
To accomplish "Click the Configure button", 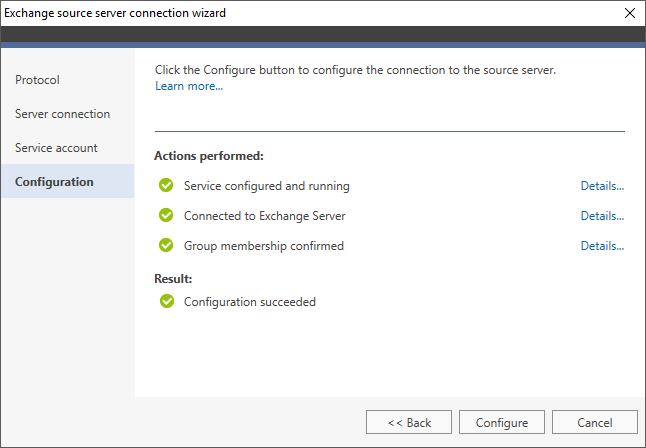I will pyautogui.click(x=502, y=422).
